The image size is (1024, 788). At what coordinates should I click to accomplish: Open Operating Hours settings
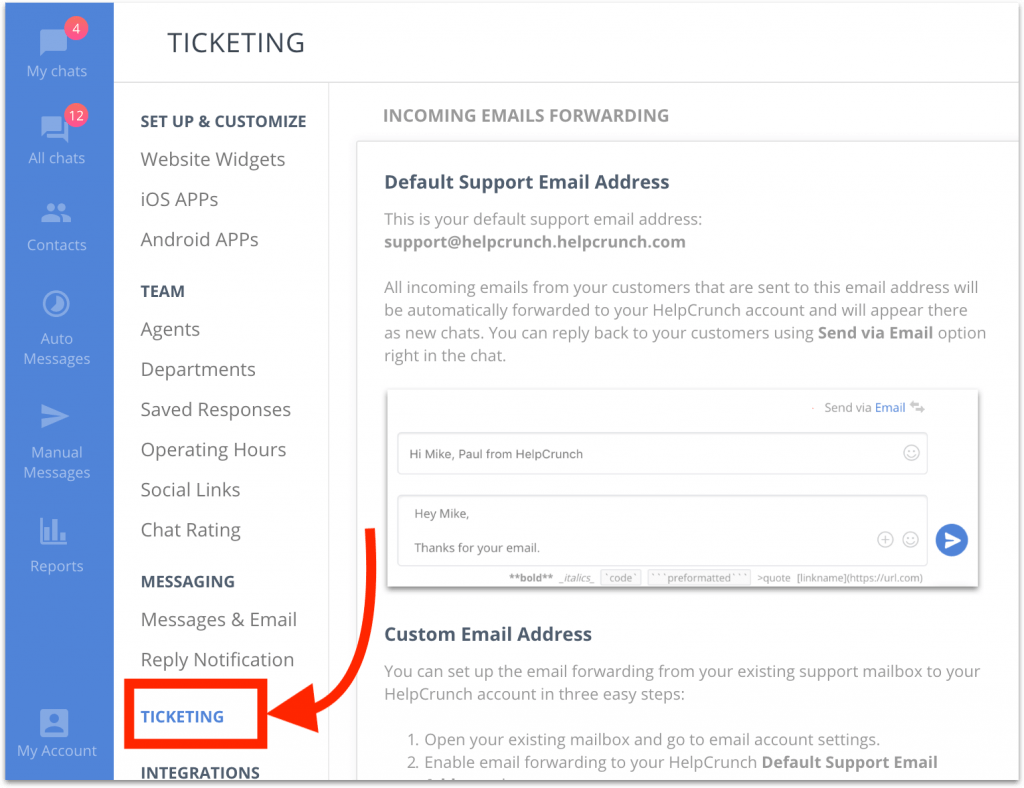[x=214, y=450]
